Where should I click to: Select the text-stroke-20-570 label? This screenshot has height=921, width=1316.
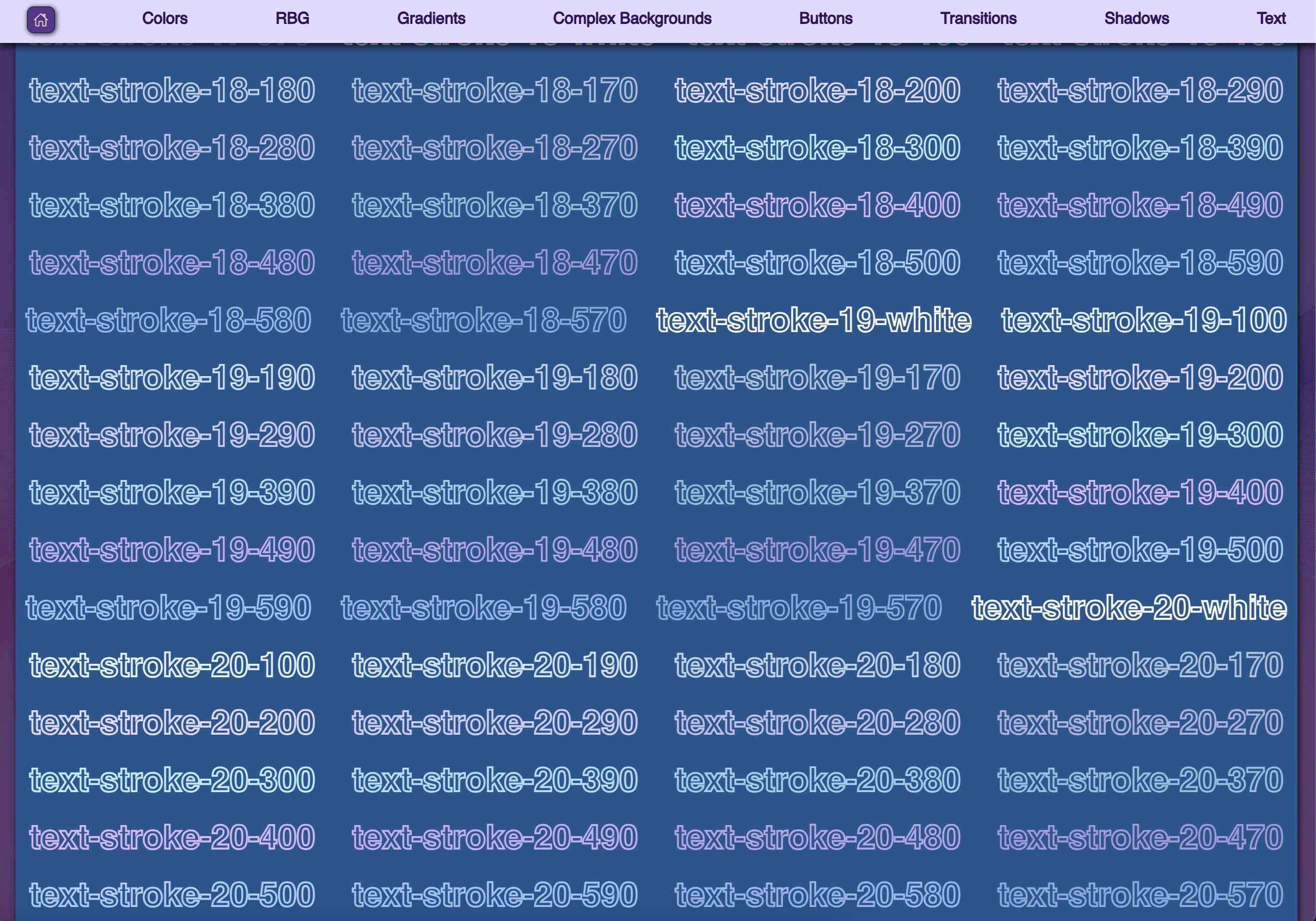point(1139,895)
